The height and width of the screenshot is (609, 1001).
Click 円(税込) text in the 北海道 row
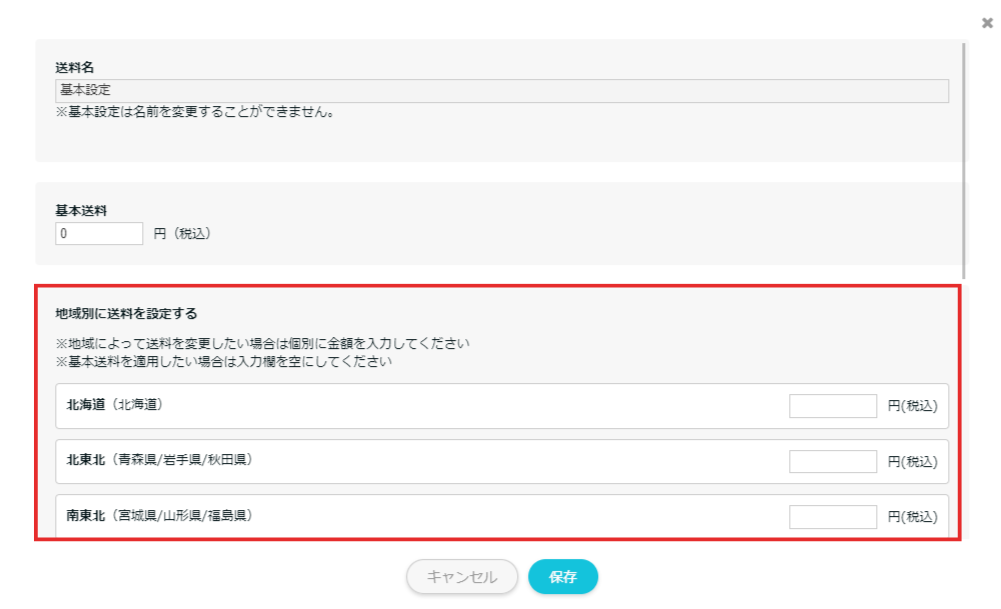[x=912, y=406]
